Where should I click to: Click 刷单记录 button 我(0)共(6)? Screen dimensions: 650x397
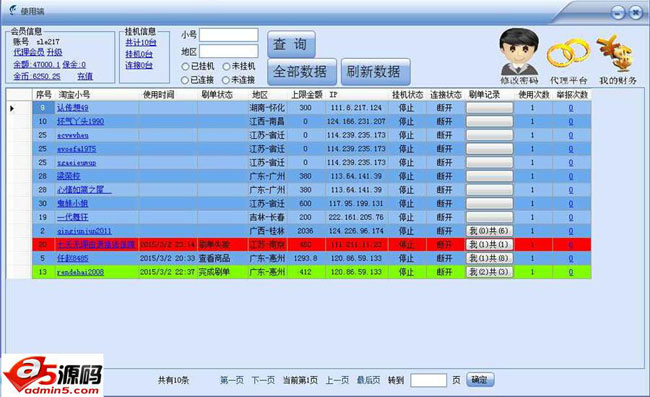(x=489, y=231)
